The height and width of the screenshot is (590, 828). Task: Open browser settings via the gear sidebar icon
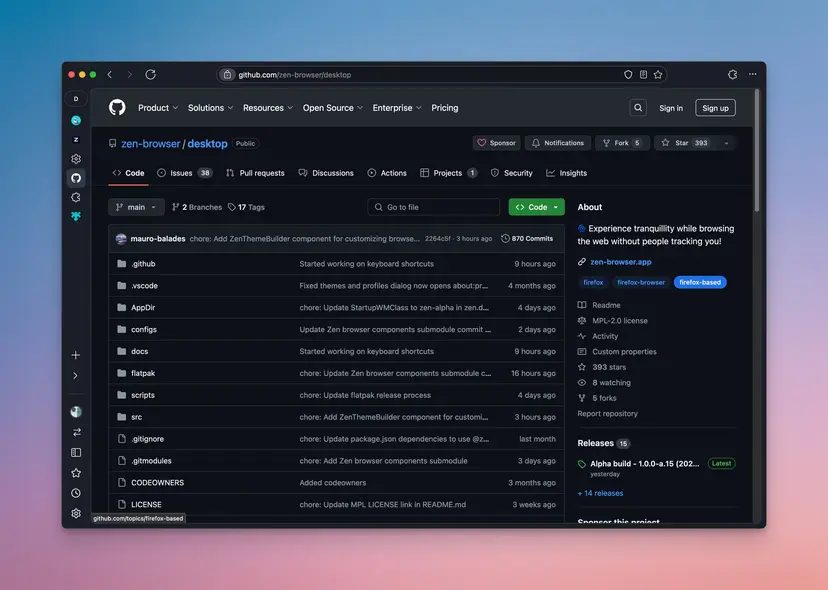[x=75, y=513]
